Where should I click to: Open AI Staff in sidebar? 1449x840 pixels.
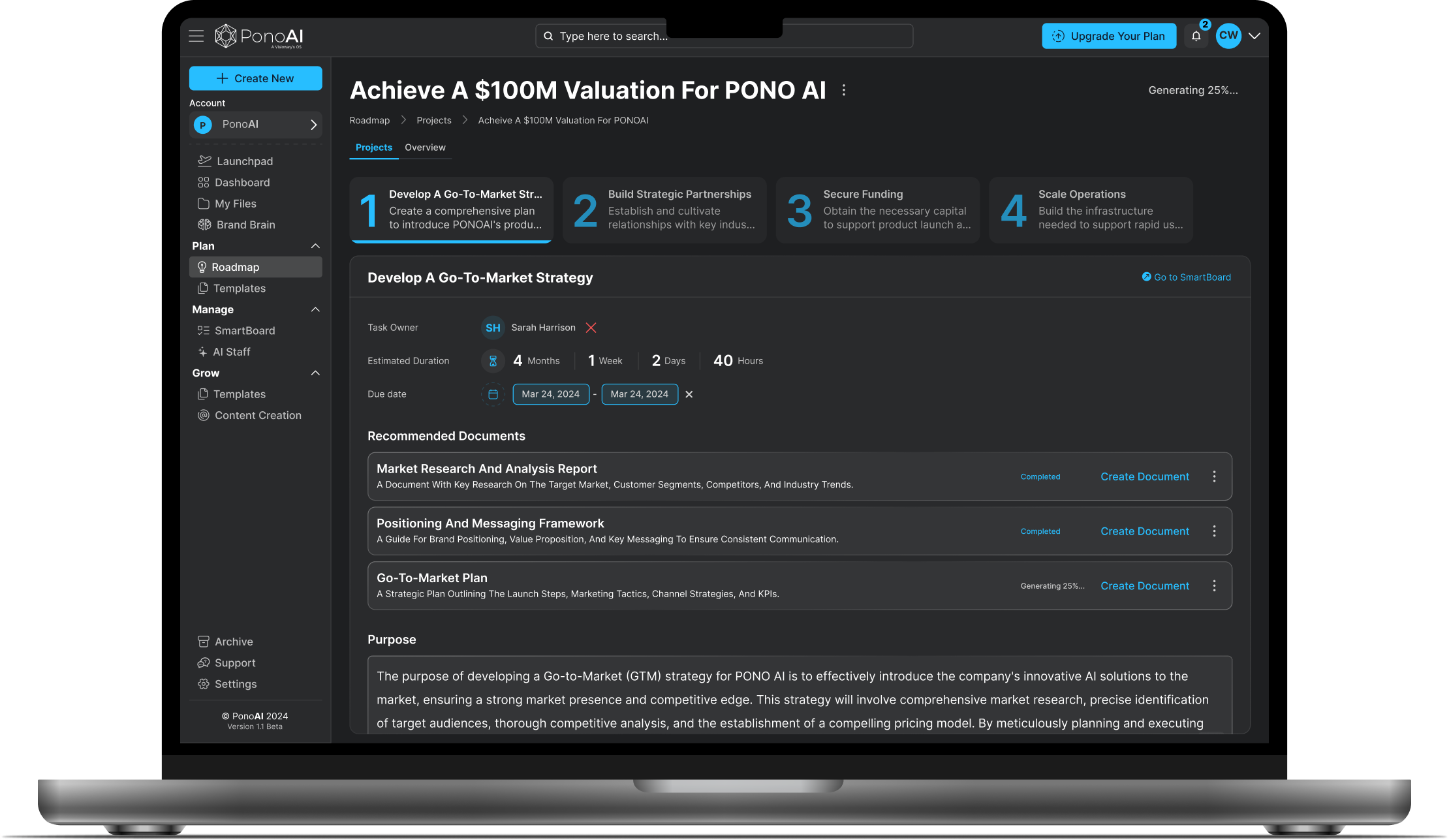231,352
